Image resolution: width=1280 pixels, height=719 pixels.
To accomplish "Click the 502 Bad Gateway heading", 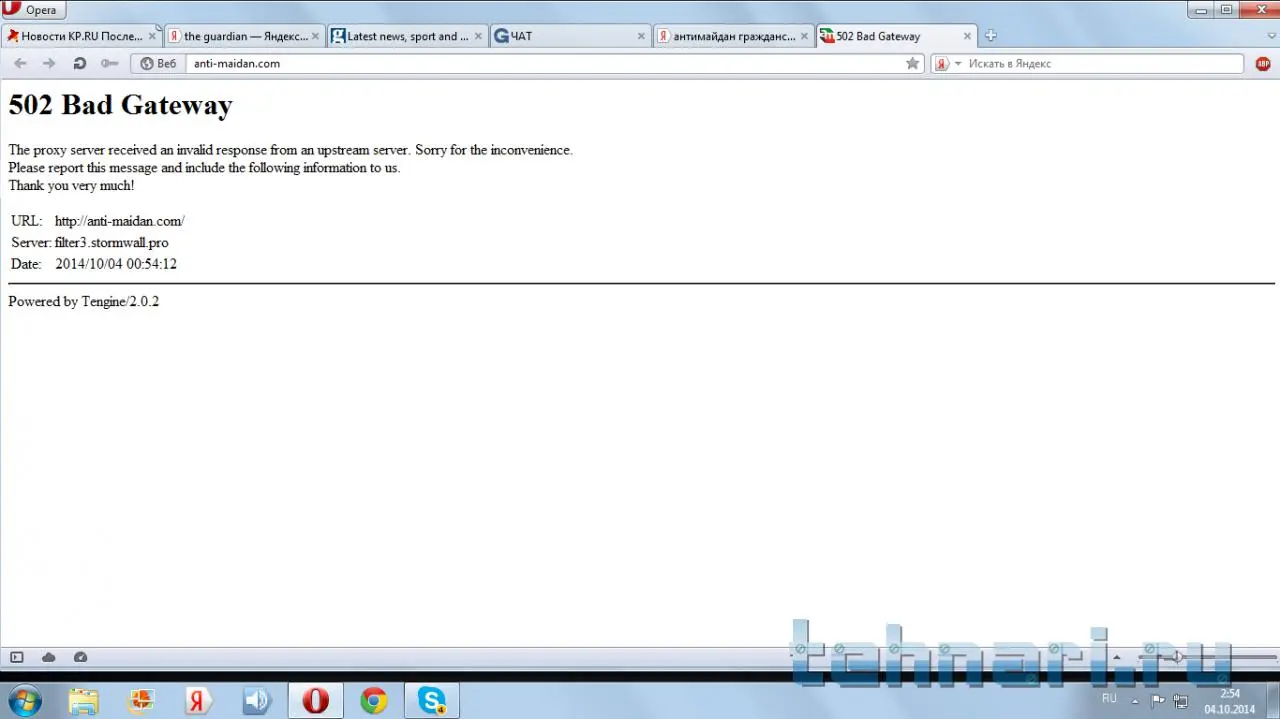I will (120, 105).
